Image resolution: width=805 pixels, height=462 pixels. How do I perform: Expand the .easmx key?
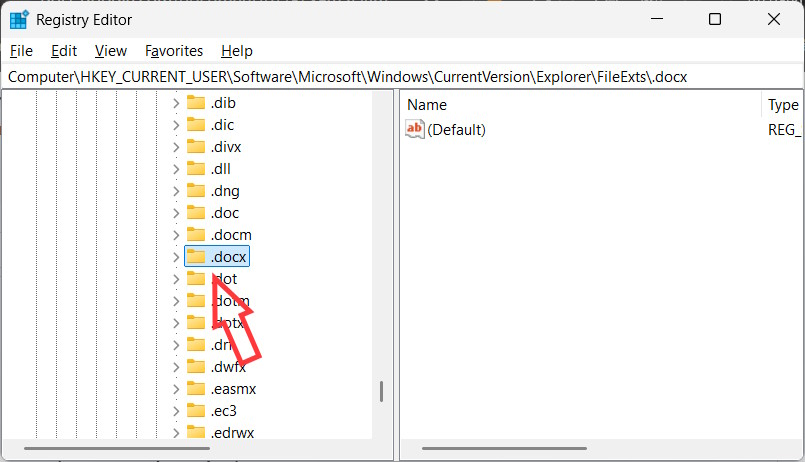click(176, 390)
